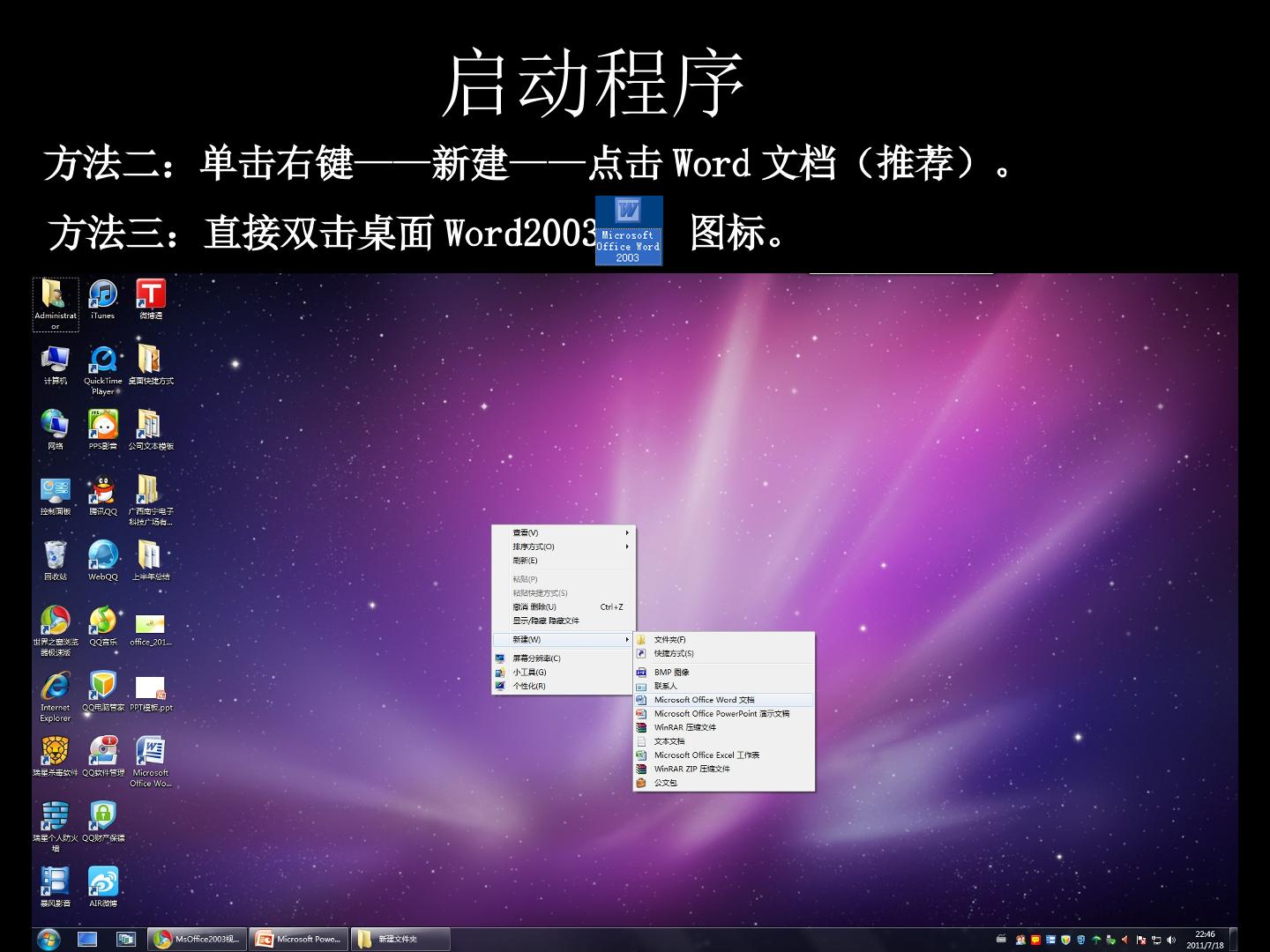Select the Microsoft Office Word desktop shortcut
The height and width of the screenshot is (952, 1270).
point(151,762)
